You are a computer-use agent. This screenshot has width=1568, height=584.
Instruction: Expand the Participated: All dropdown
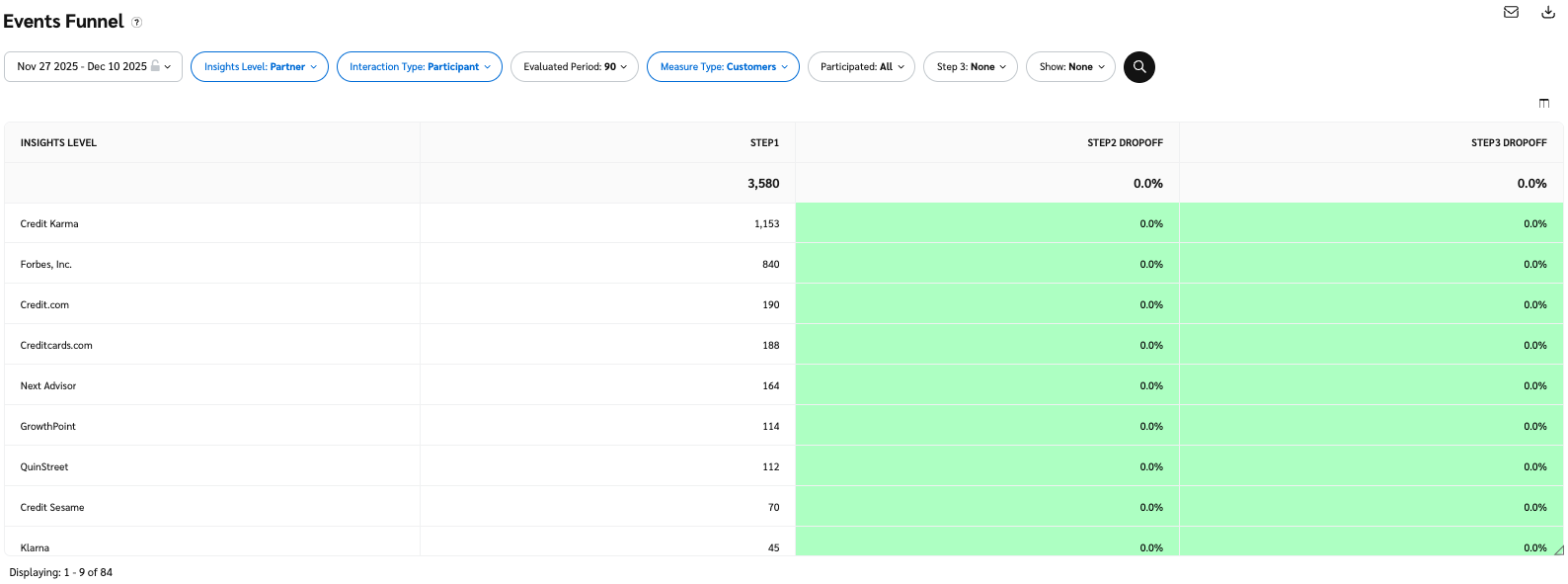click(861, 67)
